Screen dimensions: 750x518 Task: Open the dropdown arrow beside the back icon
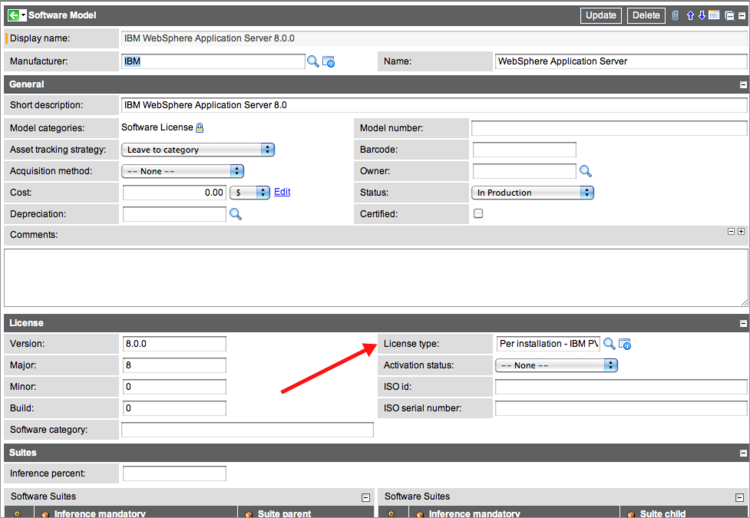pos(23,15)
